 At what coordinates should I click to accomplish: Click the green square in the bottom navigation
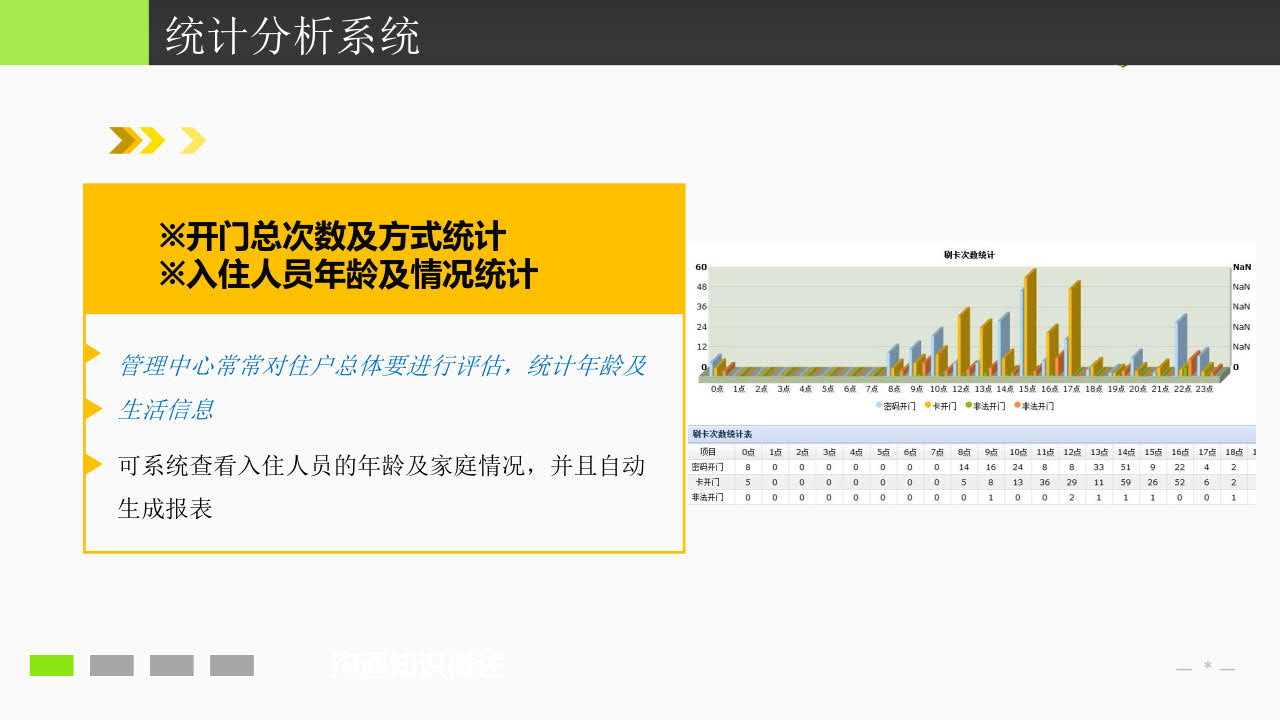coord(52,666)
